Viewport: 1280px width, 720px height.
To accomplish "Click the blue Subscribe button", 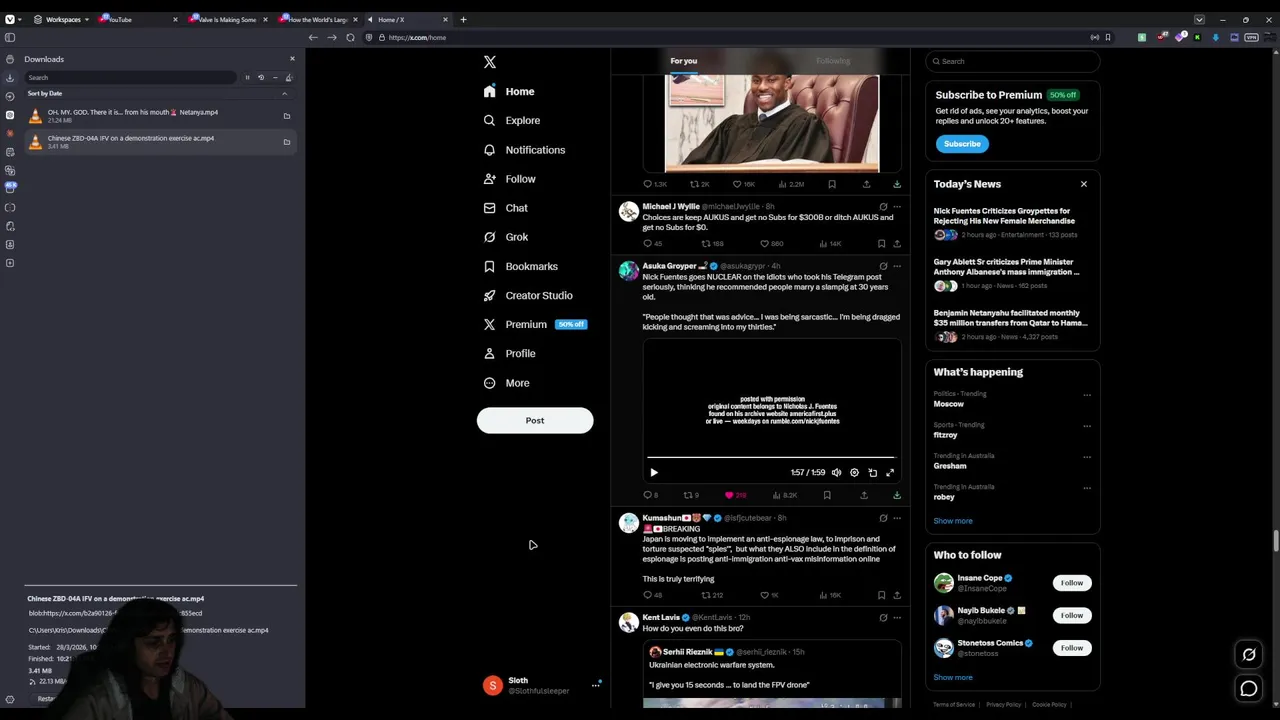I will [962, 144].
